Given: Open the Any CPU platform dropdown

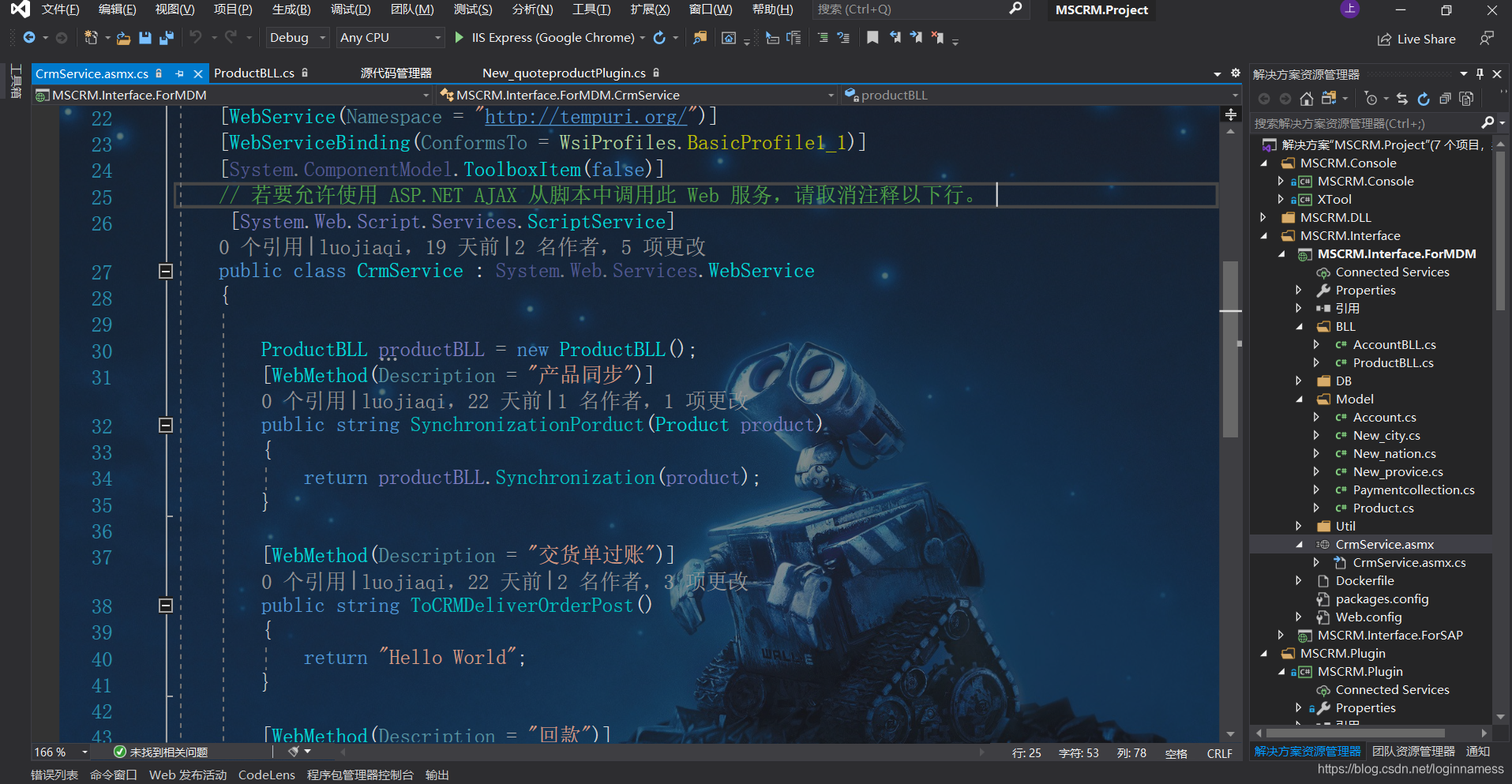Looking at the screenshot, I should pos(390,37).
